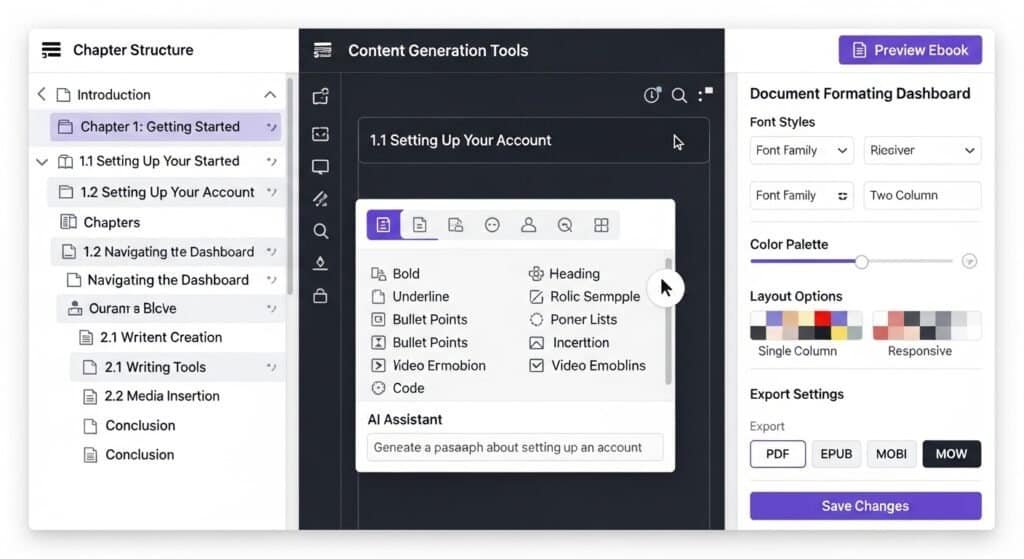Click the 1.1 Setting Up Your Account title field

pyautogui.click(x=534, y=140)
